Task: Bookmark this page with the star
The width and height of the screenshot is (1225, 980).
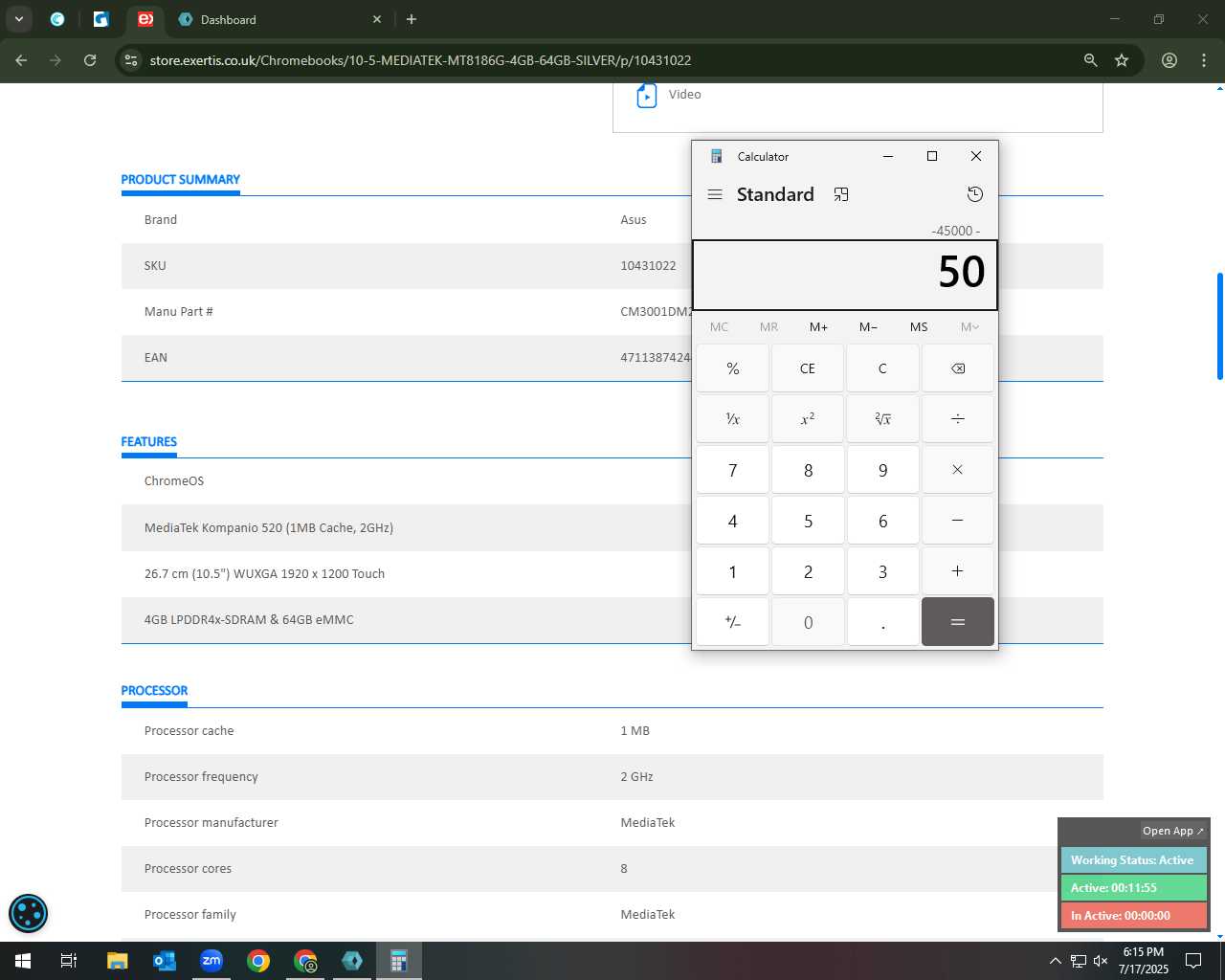Action: (x=1122, y=60)
